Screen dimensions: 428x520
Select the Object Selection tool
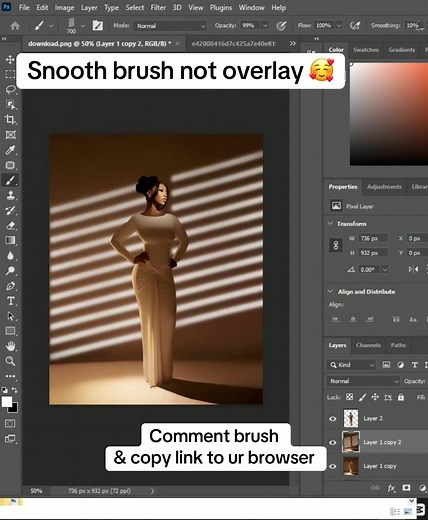click(x=10, y=105)
